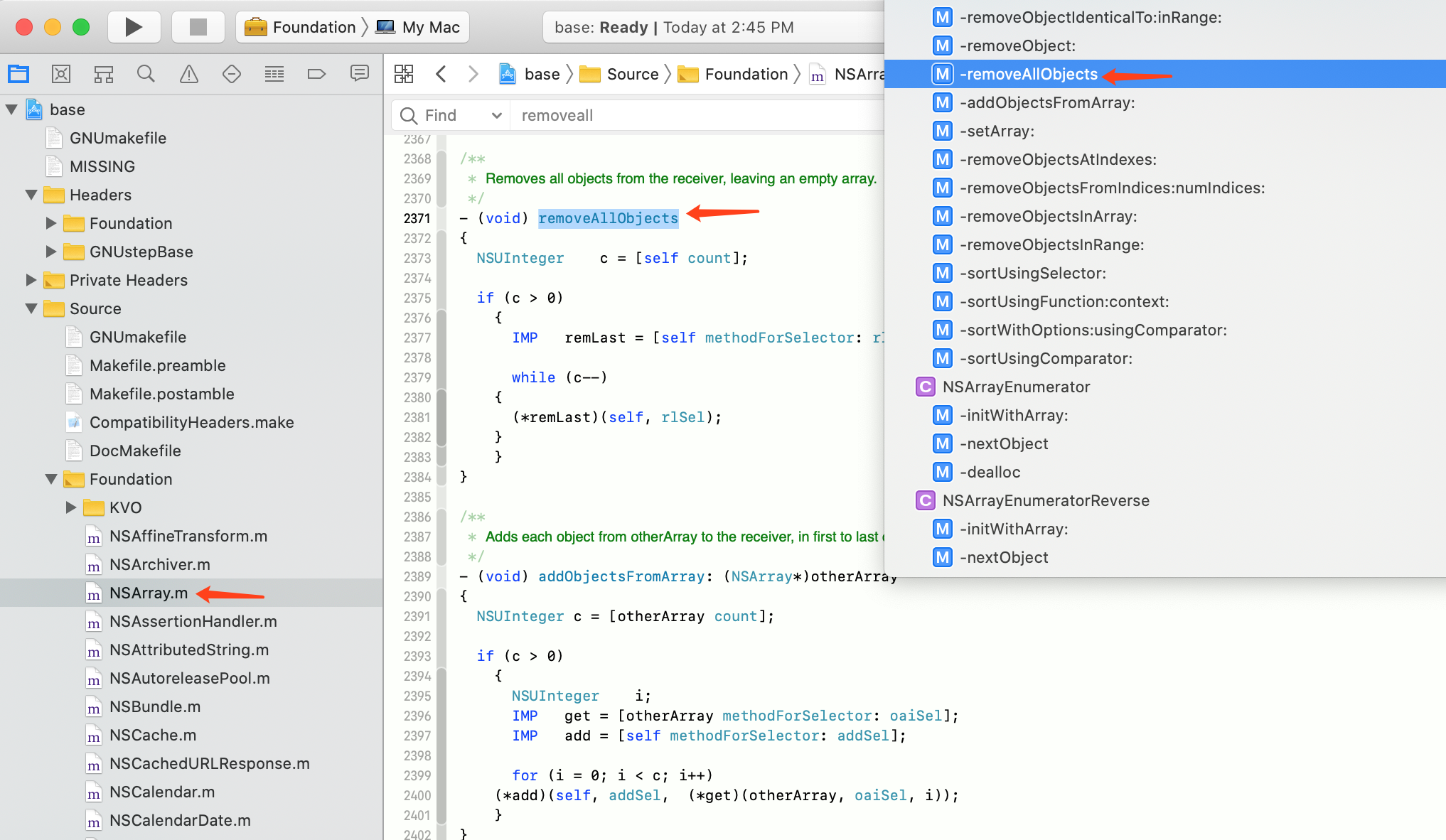Open the Test navigator
This screenshot has width=1446, height=840.
click(232, 74)
